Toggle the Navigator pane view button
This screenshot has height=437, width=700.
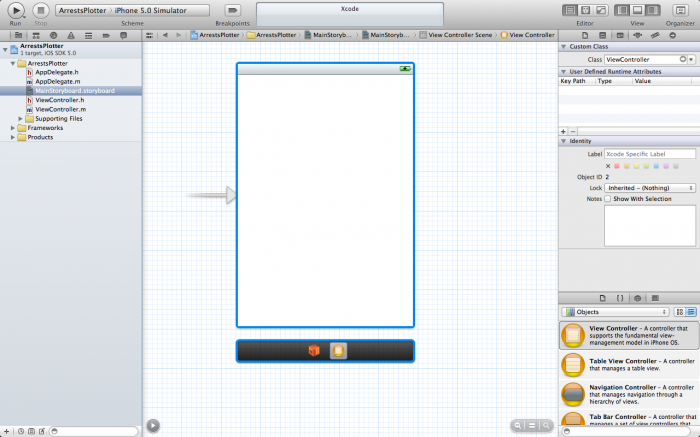(622, 10)
